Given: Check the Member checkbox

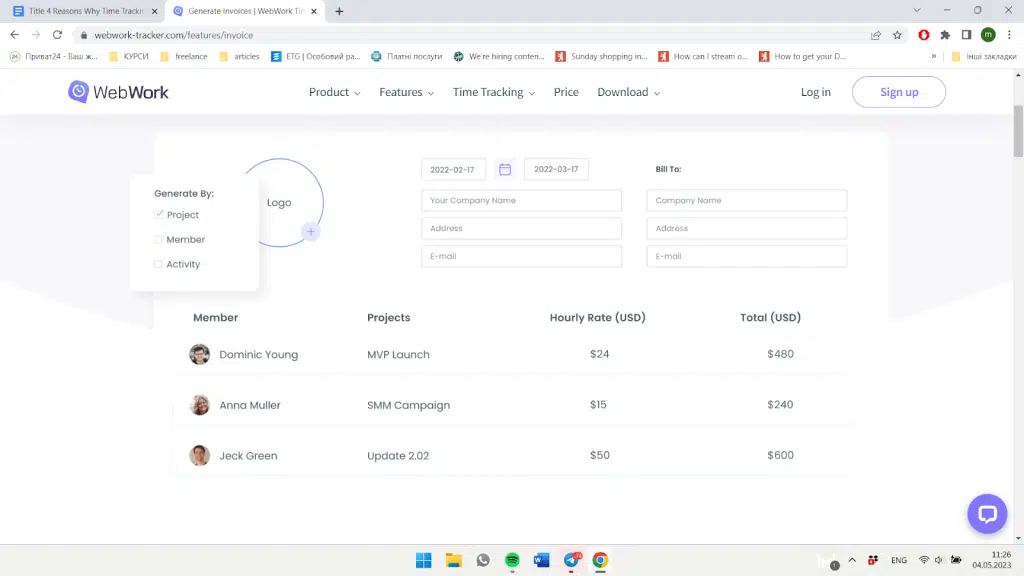Looking at the screenshot, I should point(158,240).
